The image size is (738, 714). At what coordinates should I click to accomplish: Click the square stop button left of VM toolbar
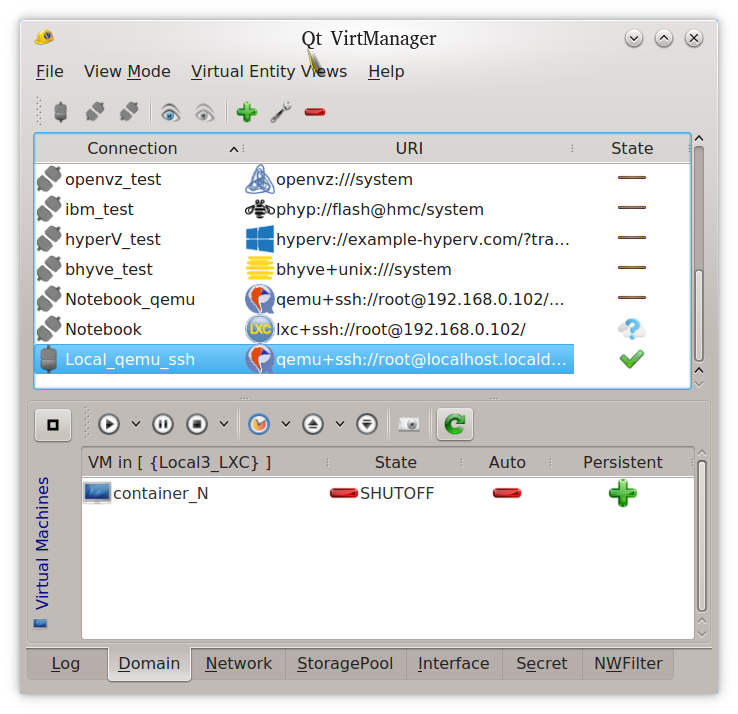pyautogui.click(x=53, y=425)
